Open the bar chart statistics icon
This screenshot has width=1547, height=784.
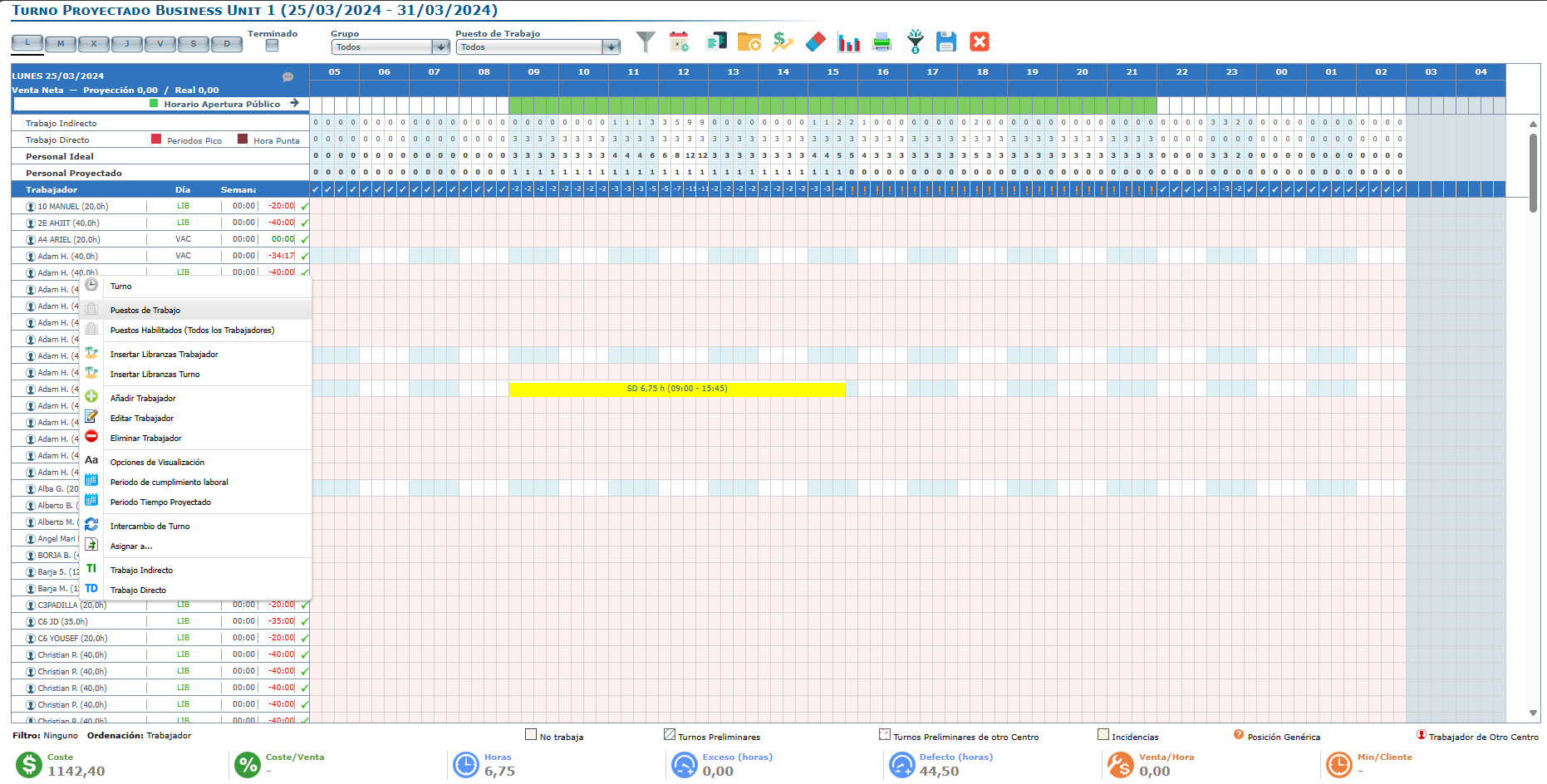point(849,42)
